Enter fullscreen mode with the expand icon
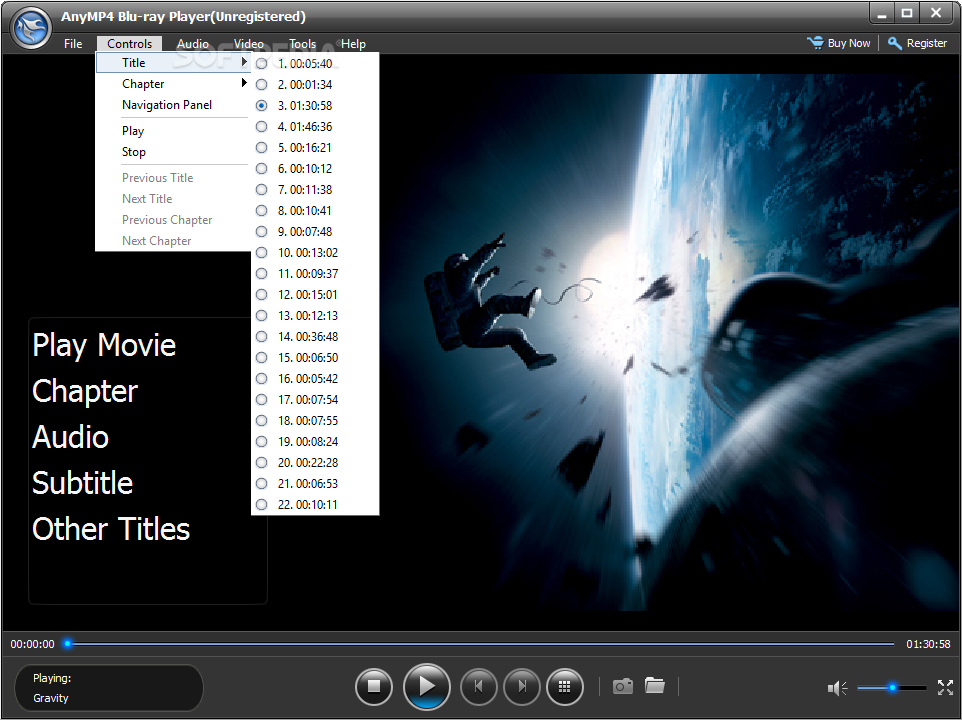Viewport: 962px width, 720px height. (945, 687)
